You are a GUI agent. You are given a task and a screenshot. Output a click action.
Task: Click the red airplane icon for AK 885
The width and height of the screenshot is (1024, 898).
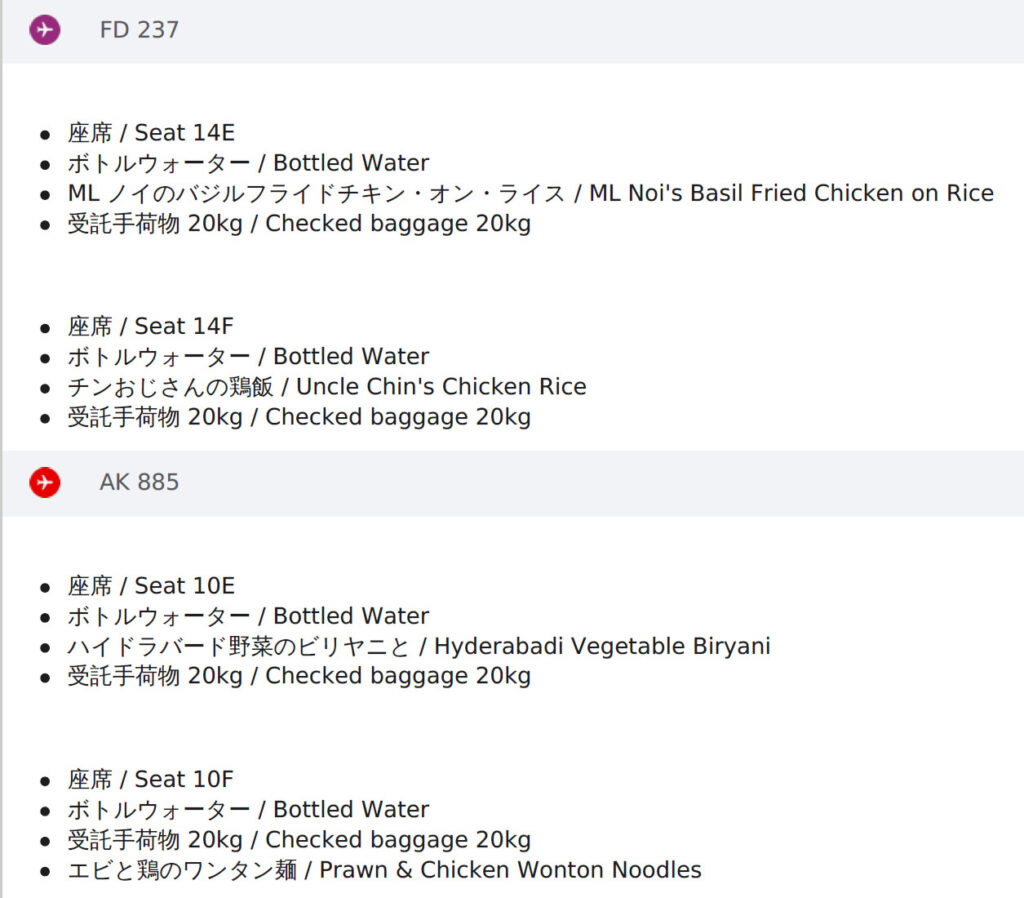tap(45, 483)
